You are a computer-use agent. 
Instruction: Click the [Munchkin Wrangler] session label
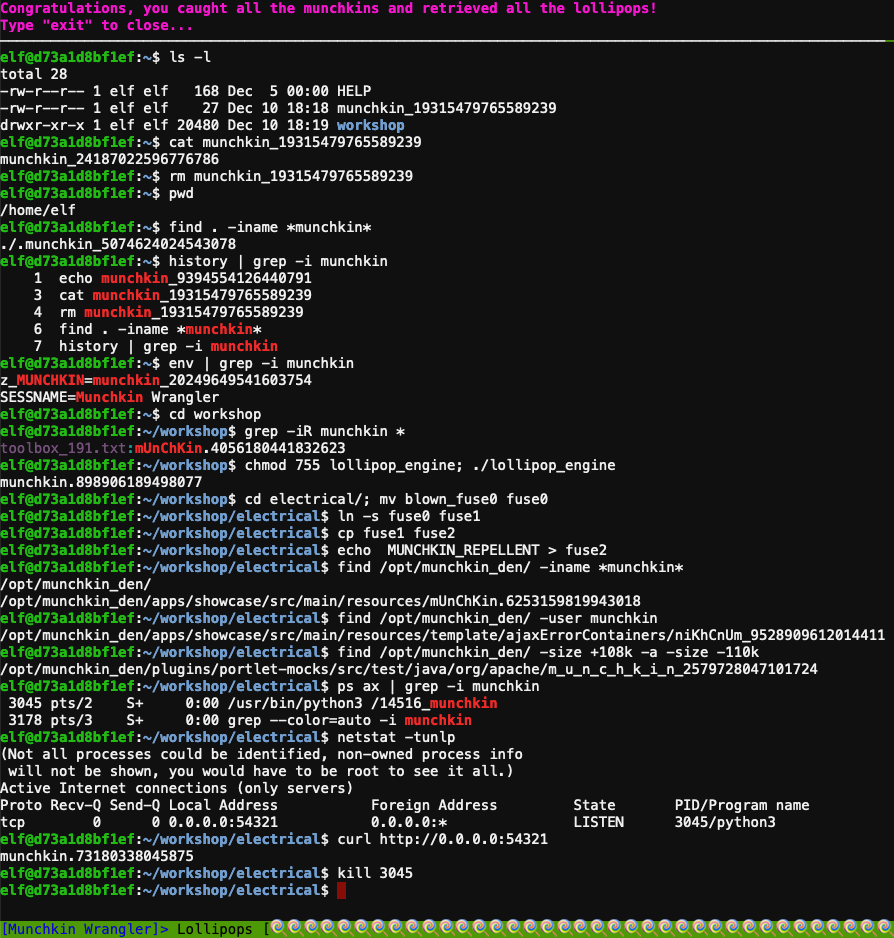tap(85, 929)
